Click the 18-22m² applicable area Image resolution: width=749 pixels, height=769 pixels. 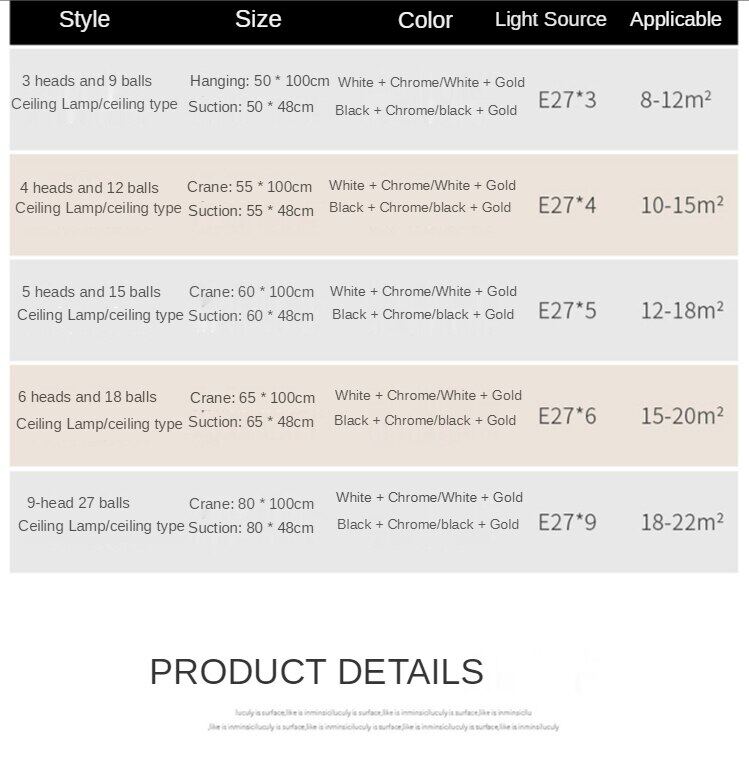682,521
